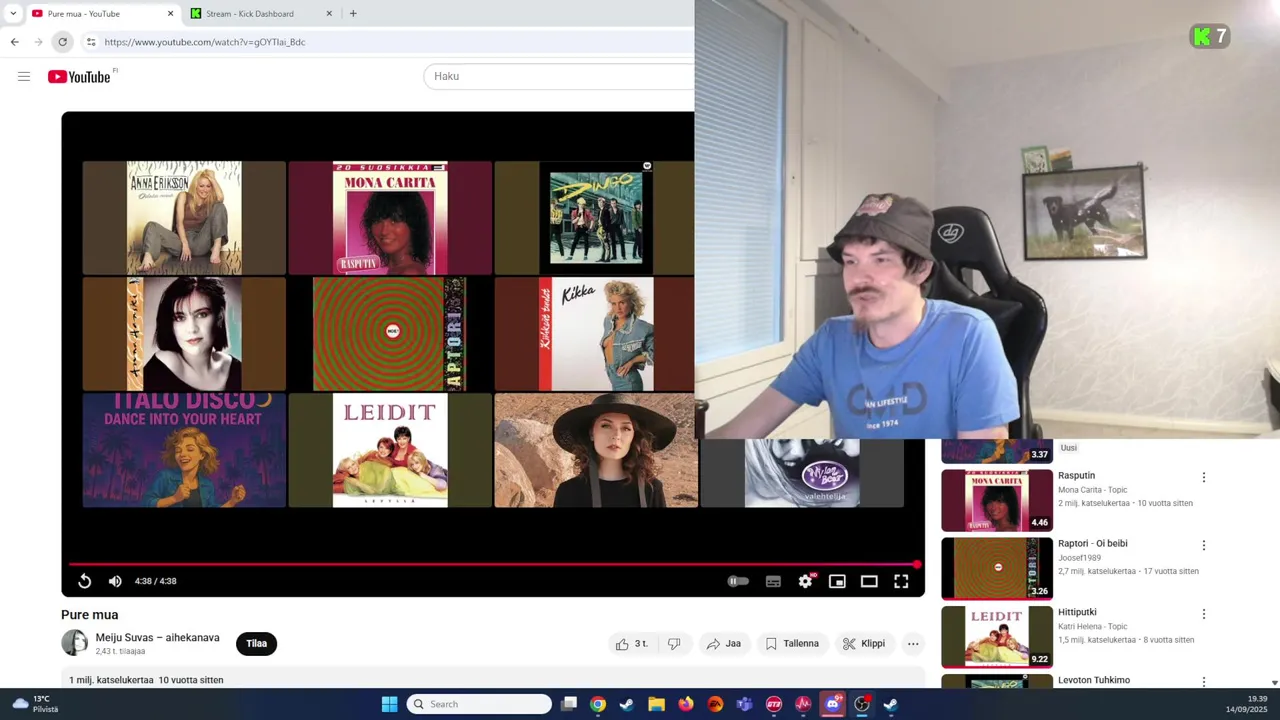This screenshot has height=720, width=1280.
Task: Switch to theater mode
Action: tap(869, 581)
